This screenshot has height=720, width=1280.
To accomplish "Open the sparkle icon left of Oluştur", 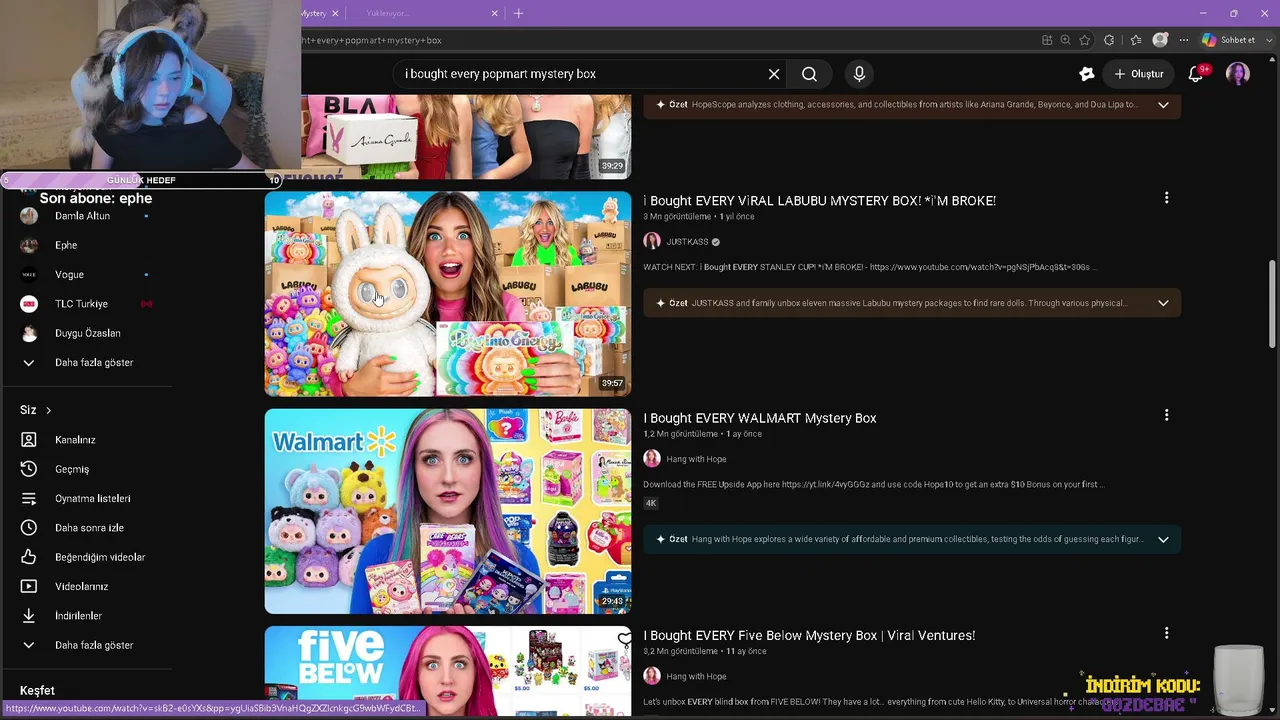I will coord(1087,74).
